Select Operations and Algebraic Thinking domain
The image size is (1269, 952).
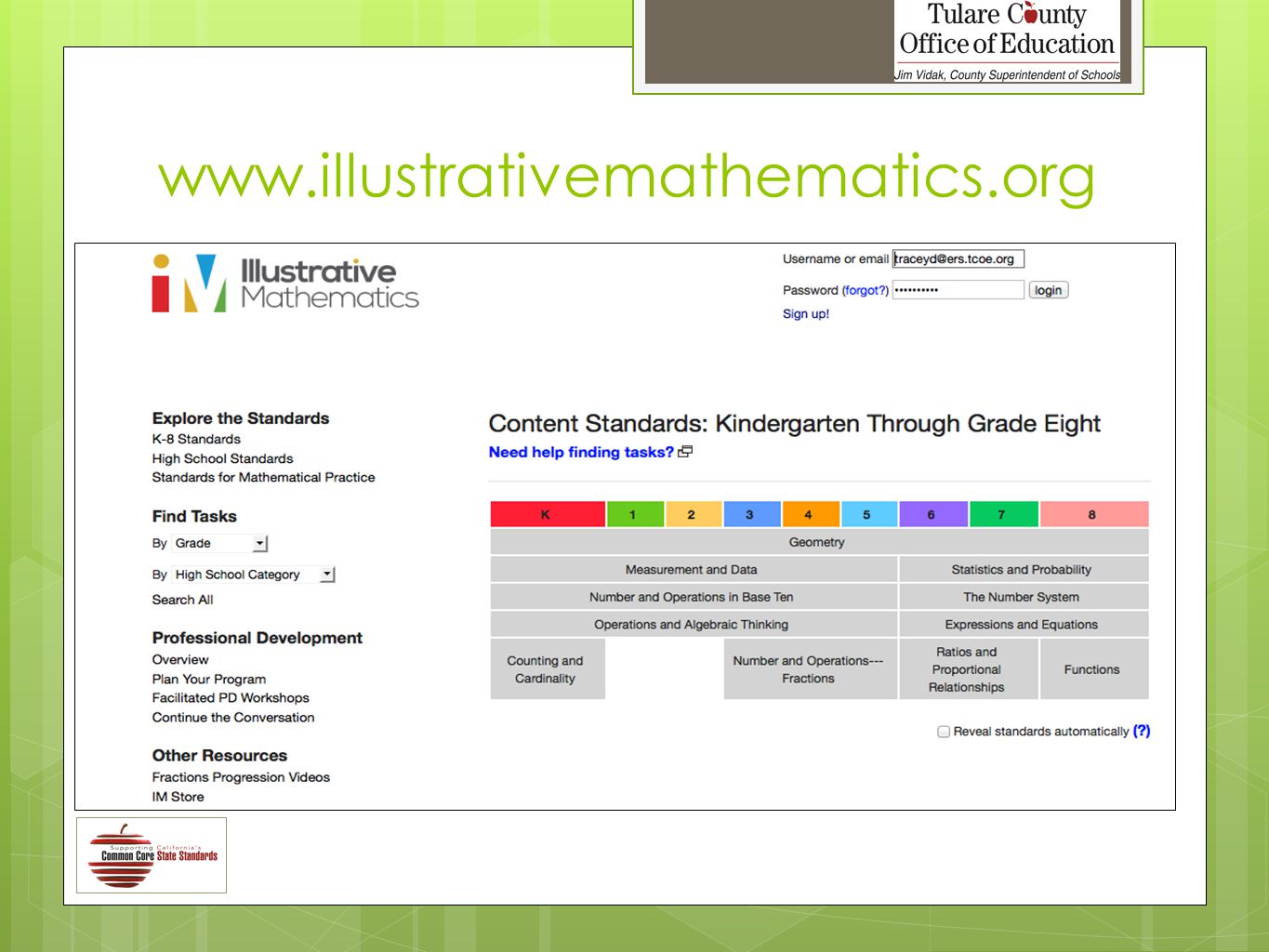(694, 624)
